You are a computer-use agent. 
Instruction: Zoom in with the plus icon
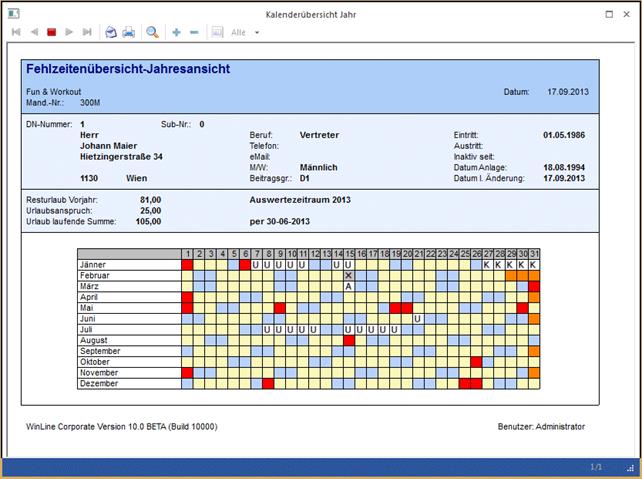pyautogui.click(x=177, y=32)
